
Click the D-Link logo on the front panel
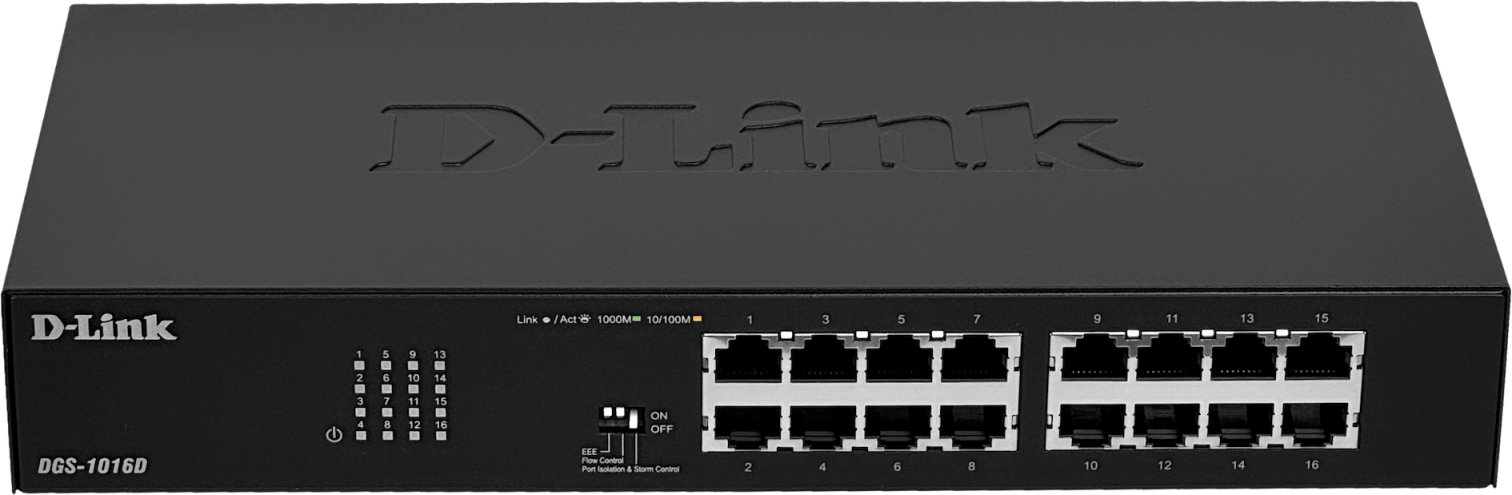pyautogui.click(x=103, y=326)
